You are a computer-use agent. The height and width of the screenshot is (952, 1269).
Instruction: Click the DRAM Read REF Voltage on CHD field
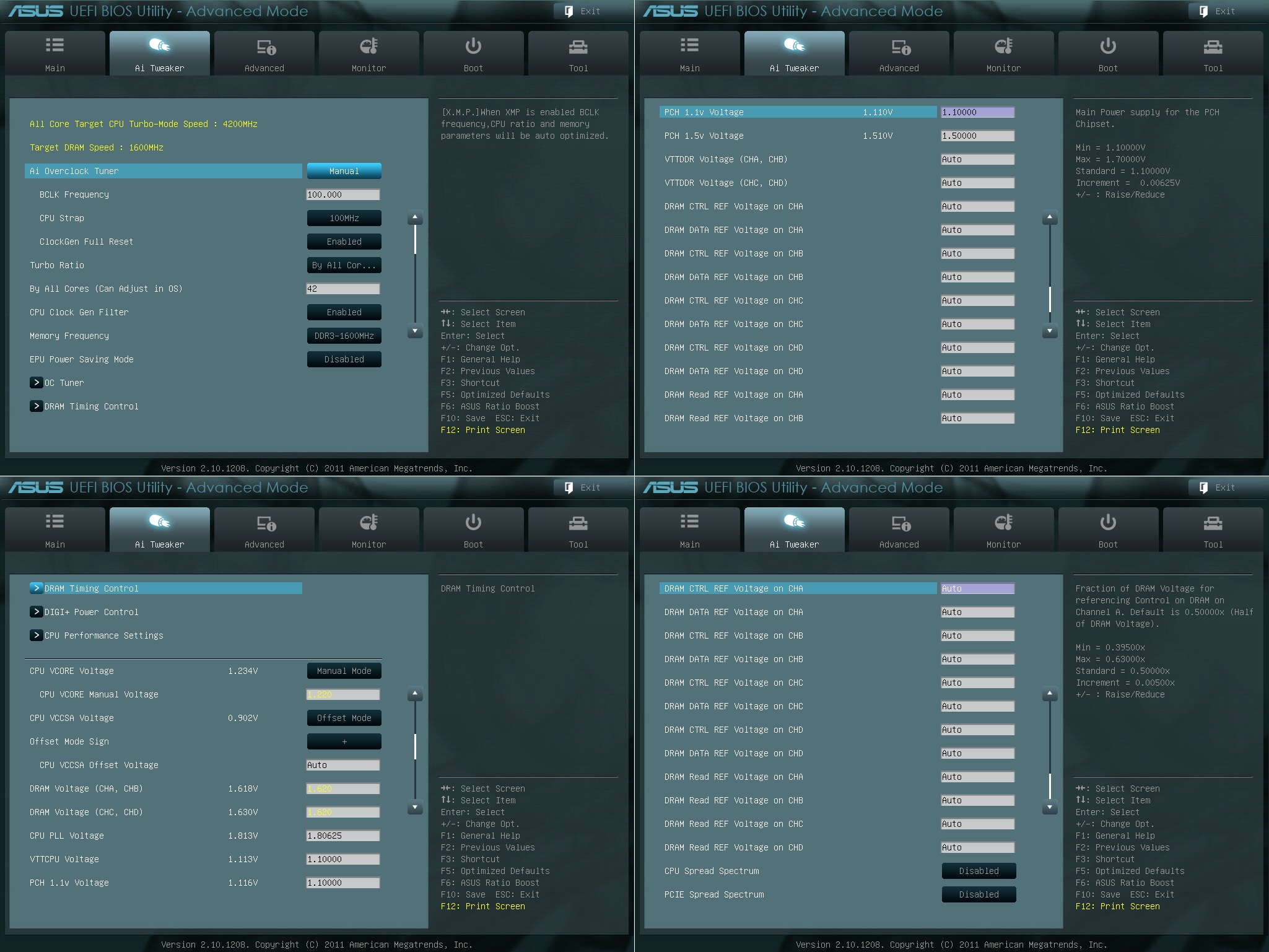coord(978,847)
